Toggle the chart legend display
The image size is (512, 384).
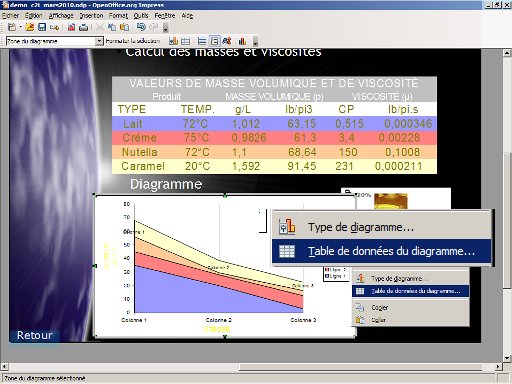(214, 41)
